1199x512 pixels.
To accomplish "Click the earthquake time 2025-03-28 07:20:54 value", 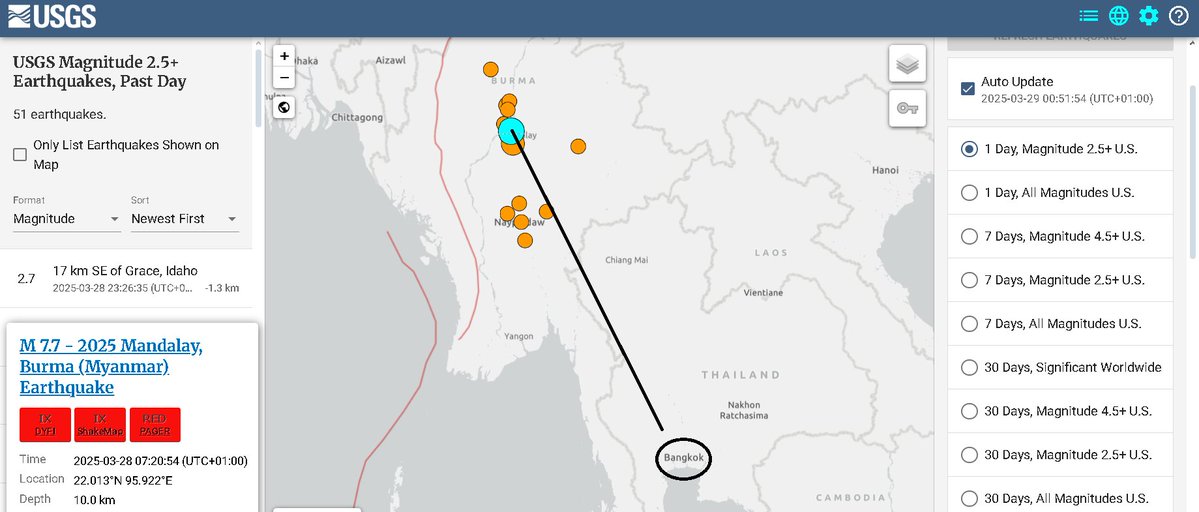I will (161, 462).
